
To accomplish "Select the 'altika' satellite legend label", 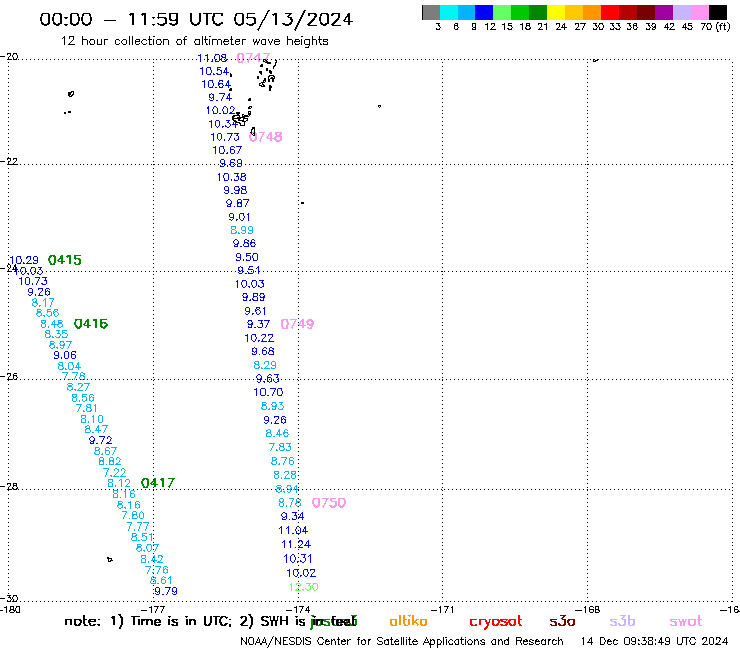I will coord(408,621).
